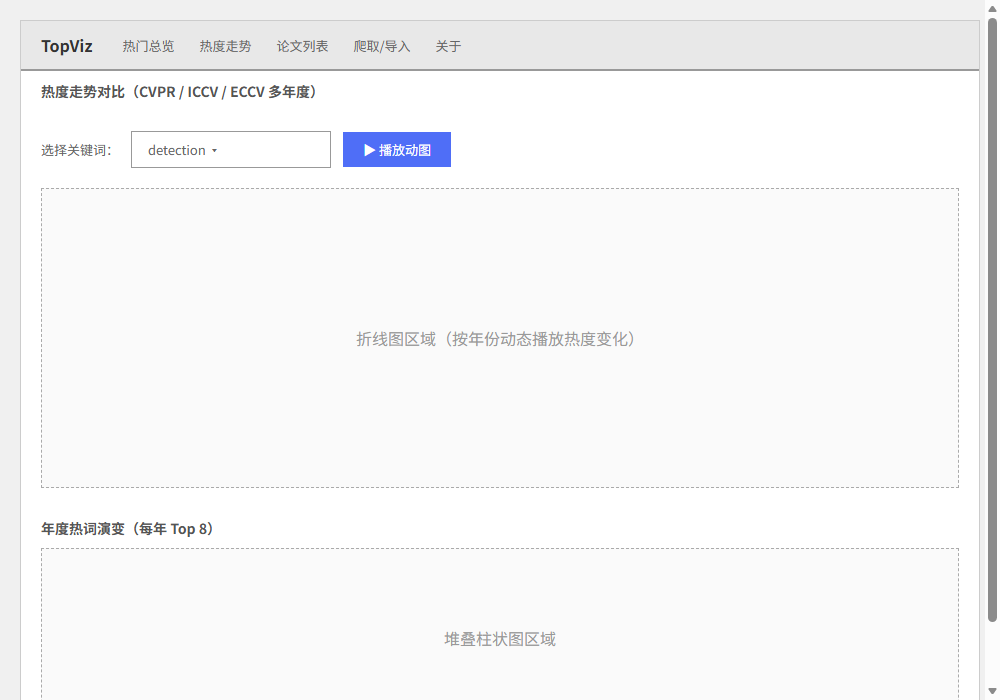1000x700 pixels.
Task: Open the 爬取/导入 page
Action: tap(382, 46)
